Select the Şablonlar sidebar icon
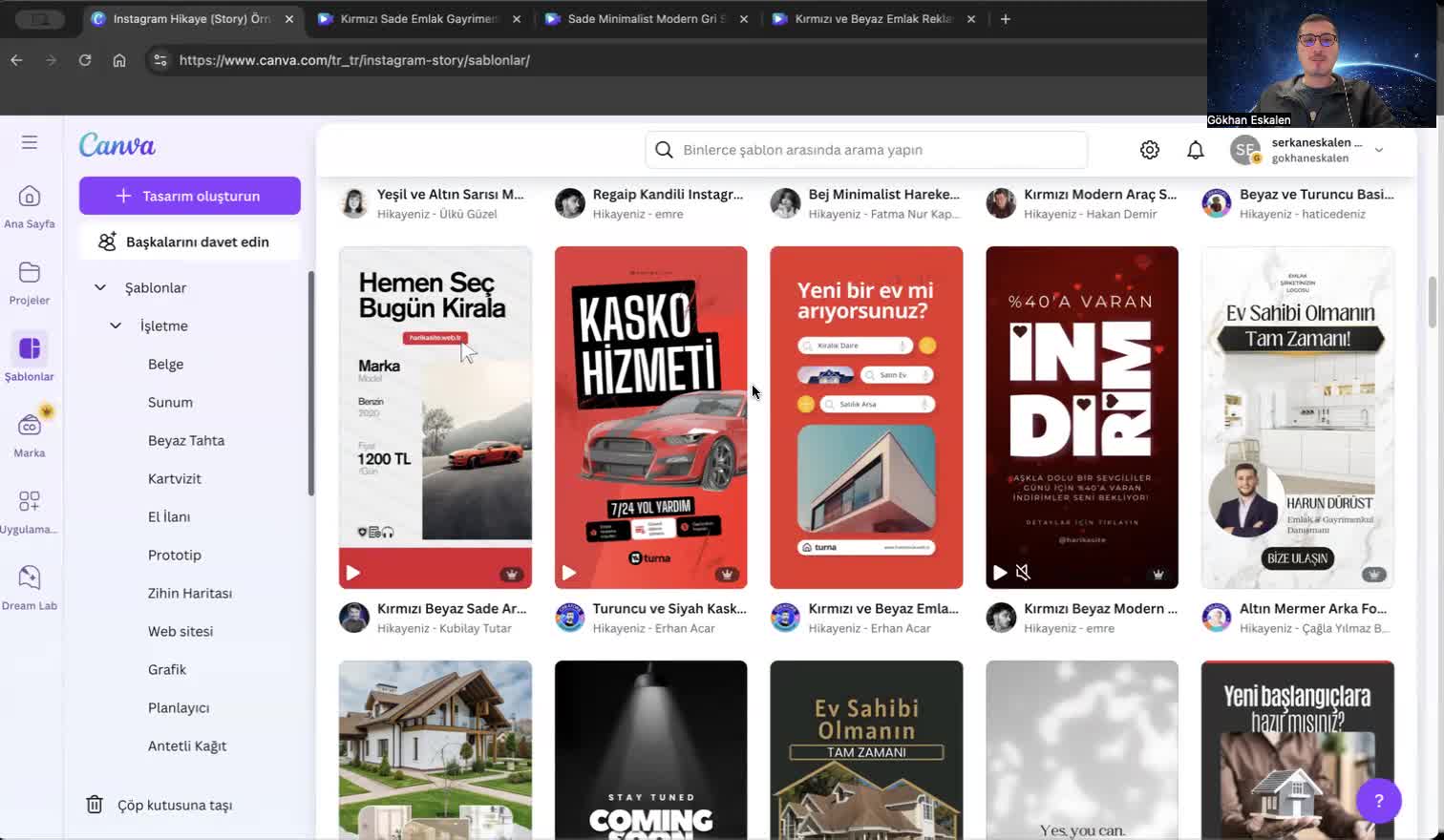The width and height of the screenshot is (1444, 840). [30, 348]
